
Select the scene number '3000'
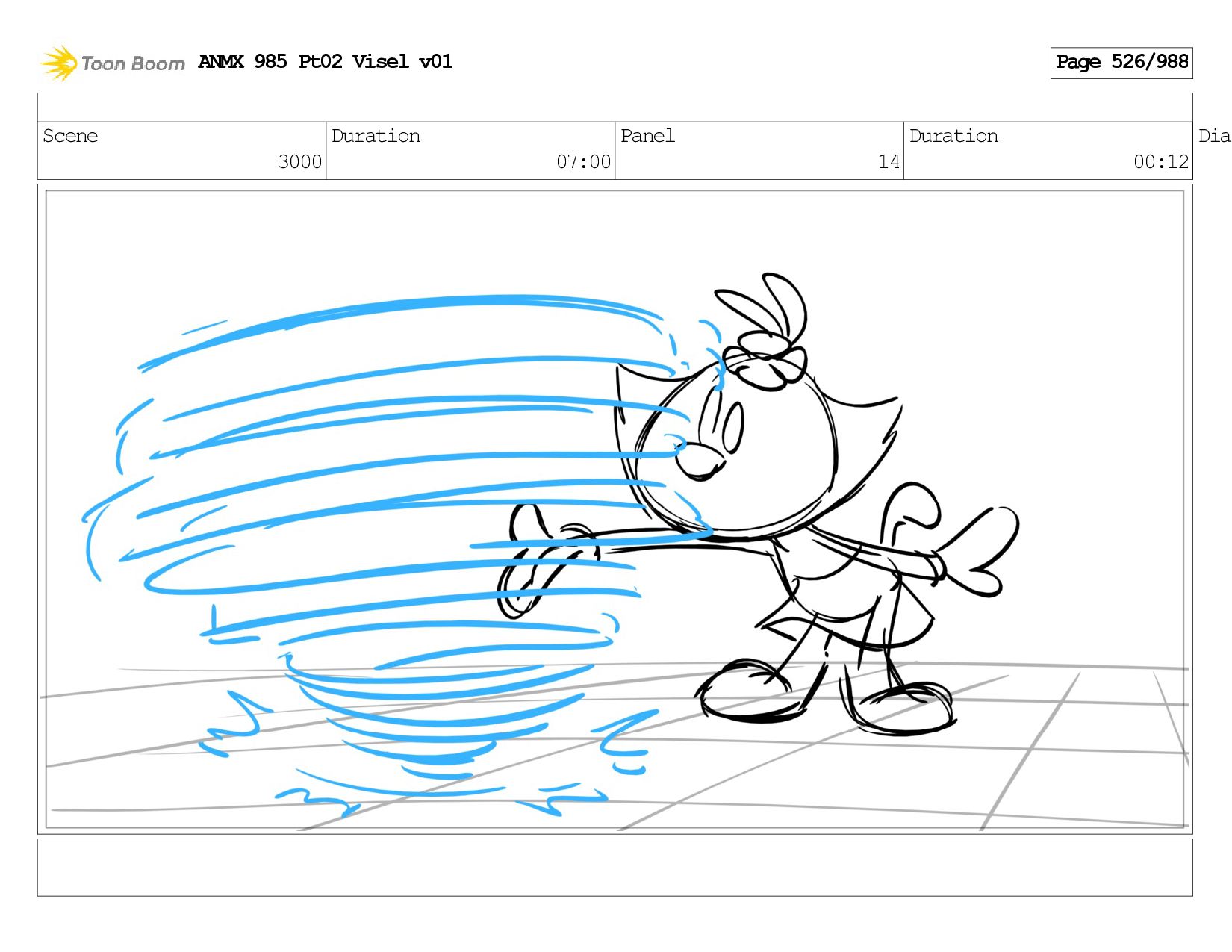click(299, 162)
